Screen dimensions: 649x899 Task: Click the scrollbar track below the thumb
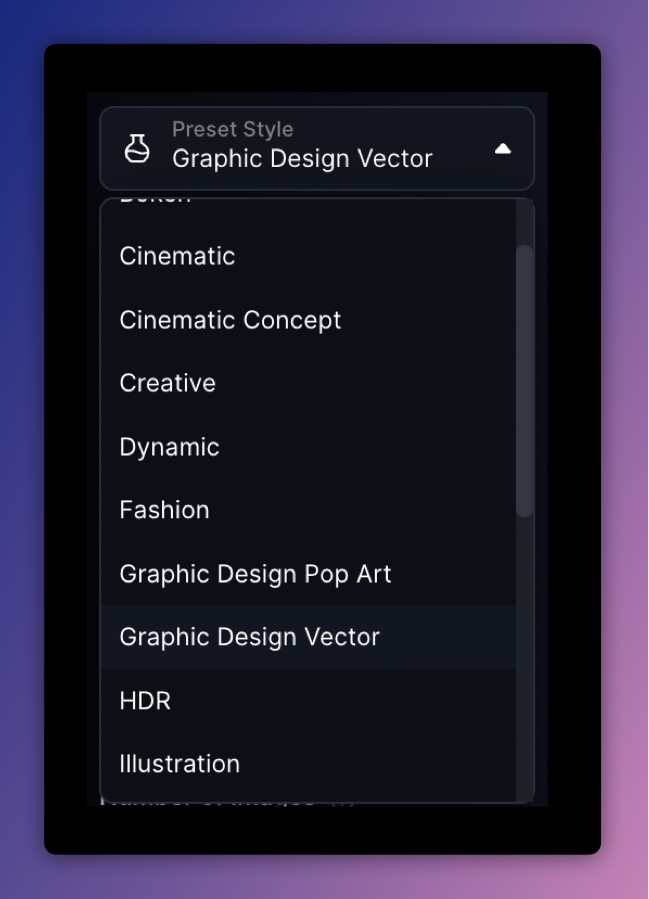pos(524,650)
